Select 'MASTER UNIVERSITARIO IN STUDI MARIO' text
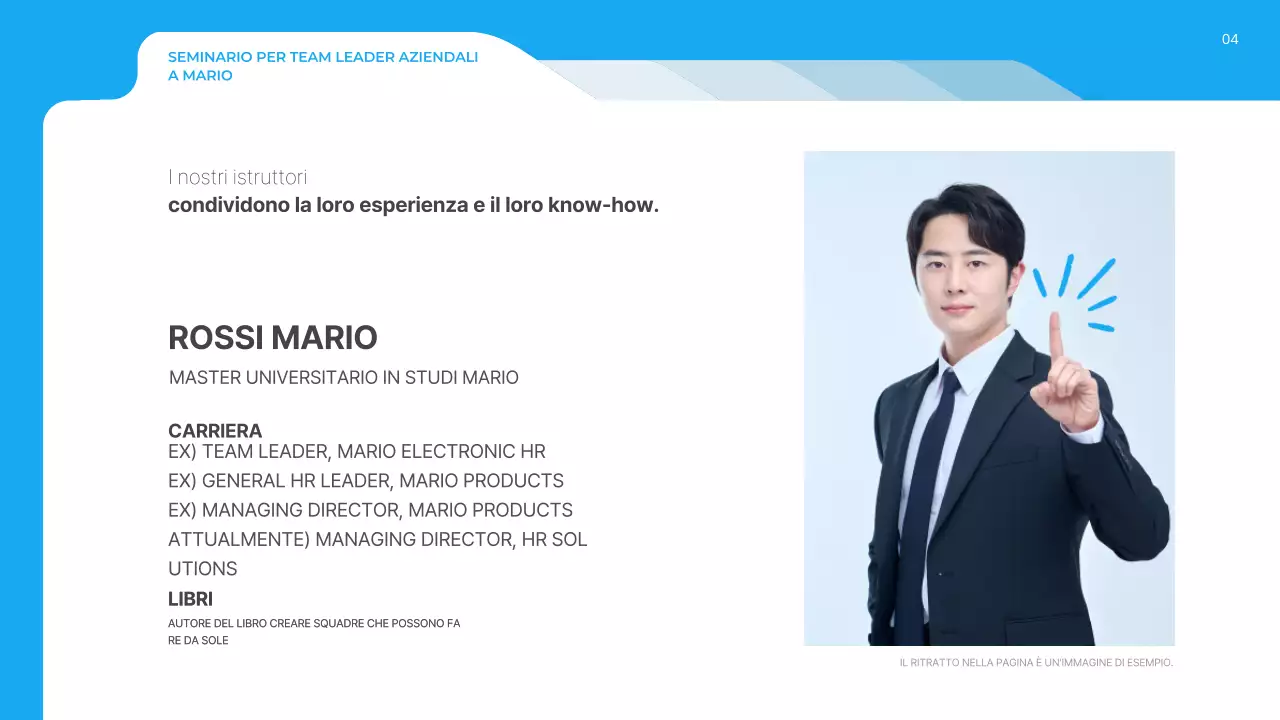This screenshot has height=720, width=1280. pos(343,378)
